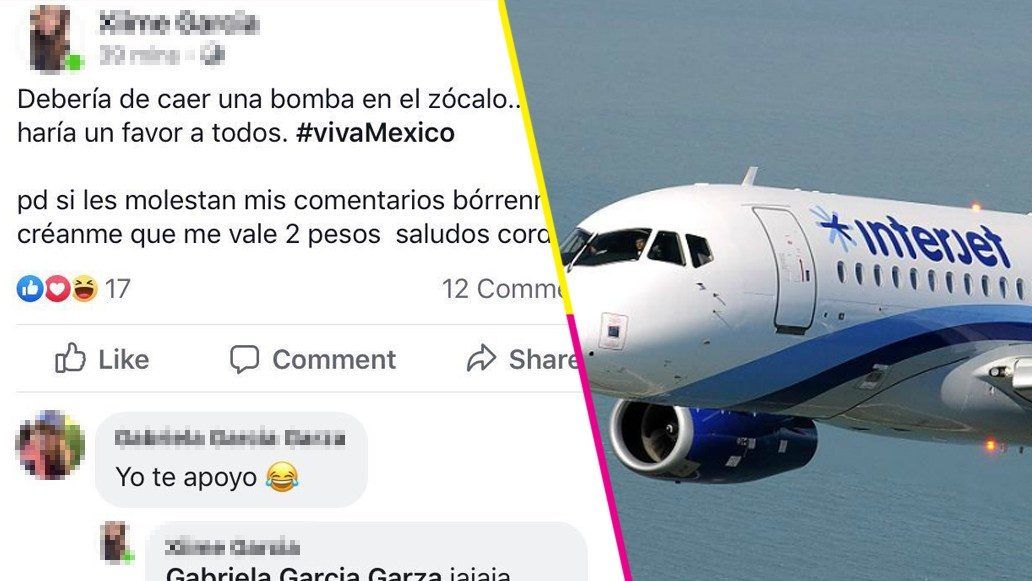The height and width of the screenshot is (581, 1032).
Task: Open the blurred first commenter name
Action: click(230, 438)
